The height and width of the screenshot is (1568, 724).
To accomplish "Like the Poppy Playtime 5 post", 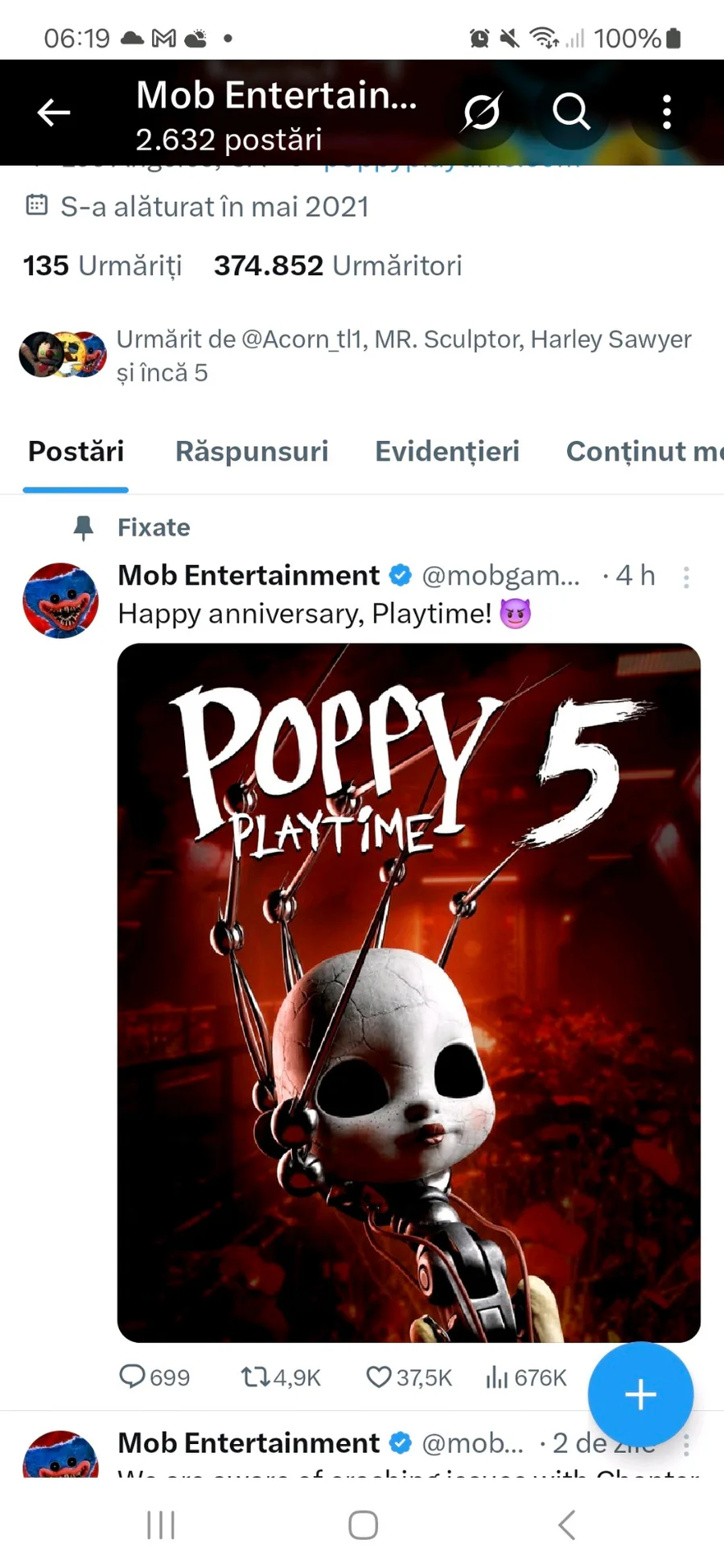I will click(x=378, y=1377).
